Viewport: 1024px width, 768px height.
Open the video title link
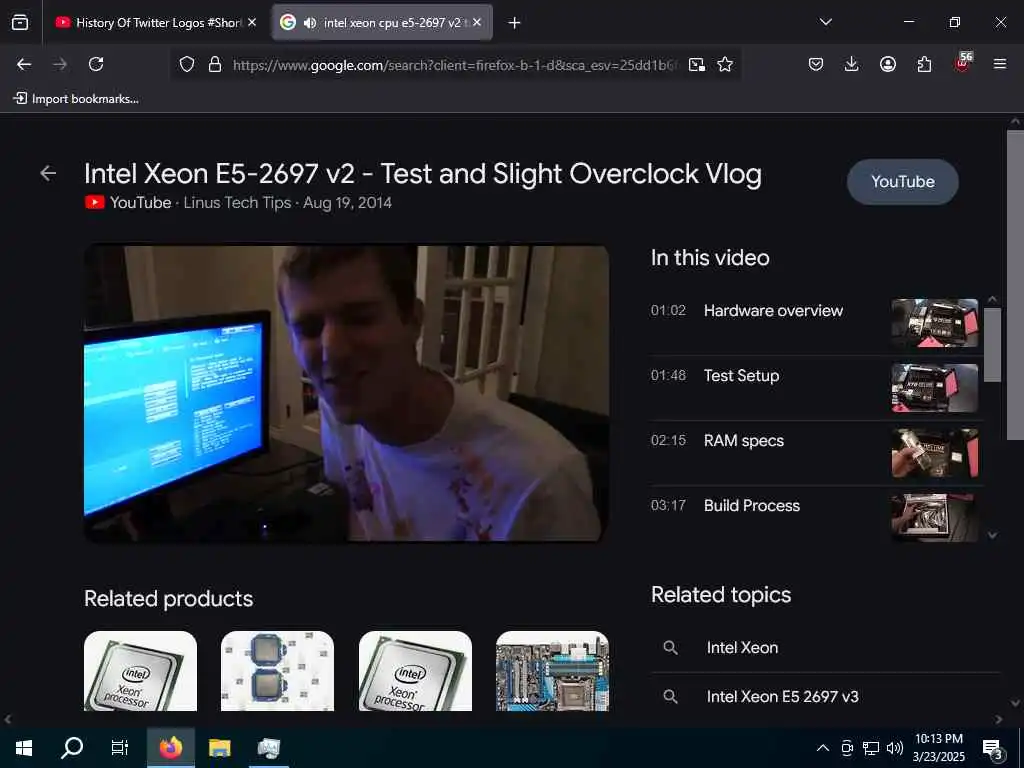click(423, 174)
